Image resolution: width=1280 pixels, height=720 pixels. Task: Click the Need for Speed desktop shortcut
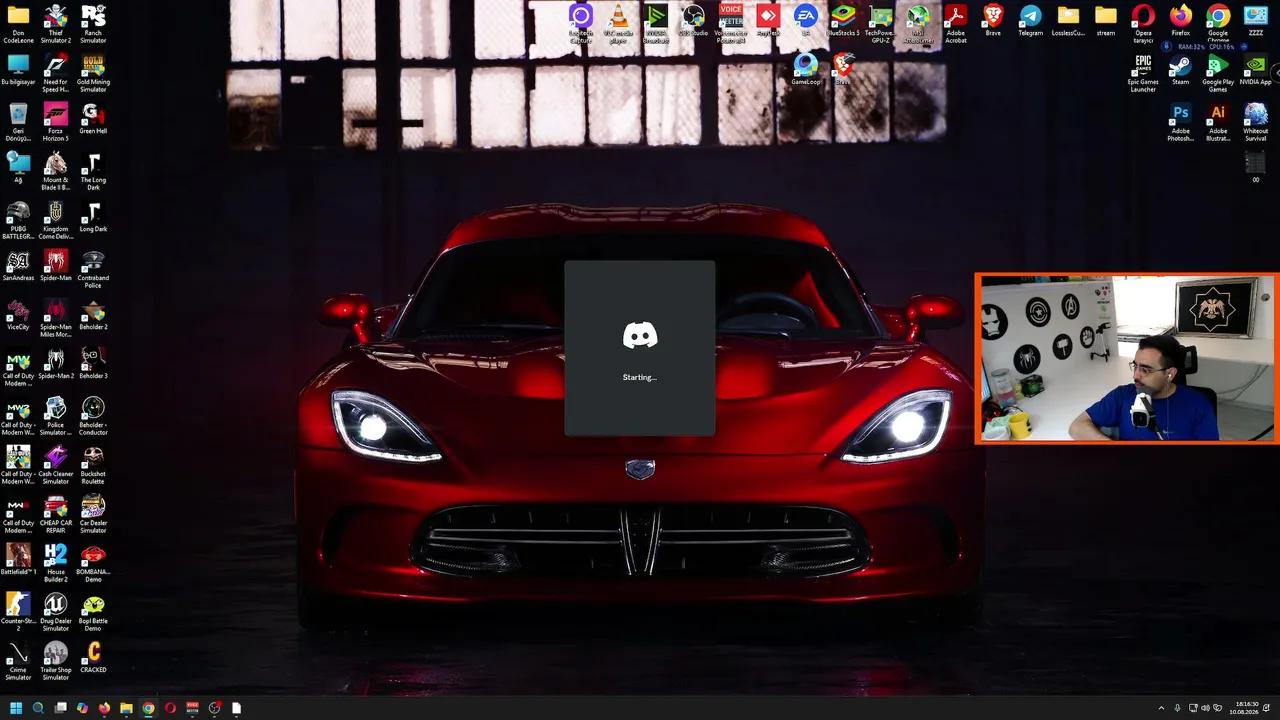coord(56,73)
